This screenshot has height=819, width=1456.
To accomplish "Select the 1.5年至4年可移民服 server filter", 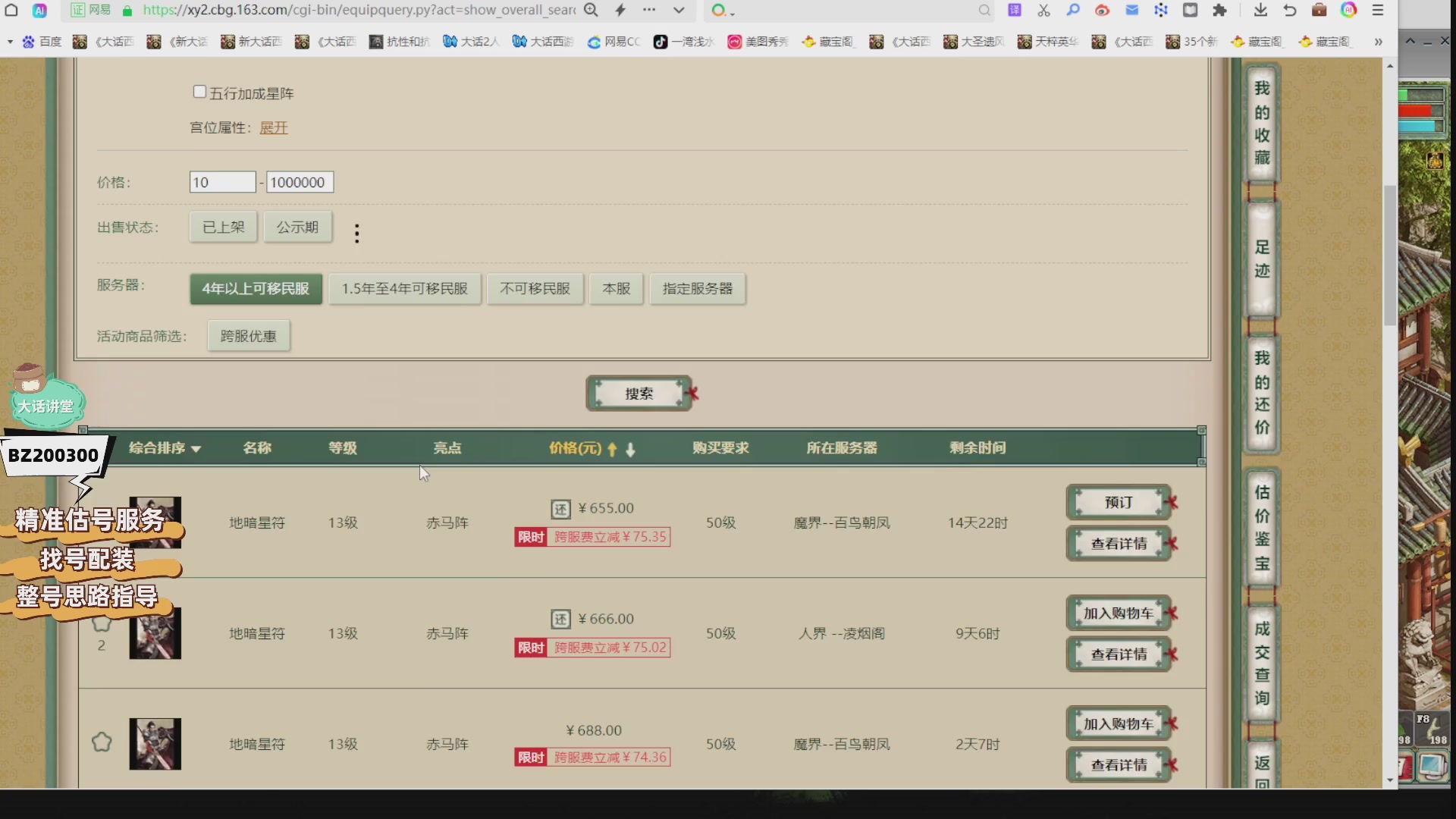I will coord(404,289).
